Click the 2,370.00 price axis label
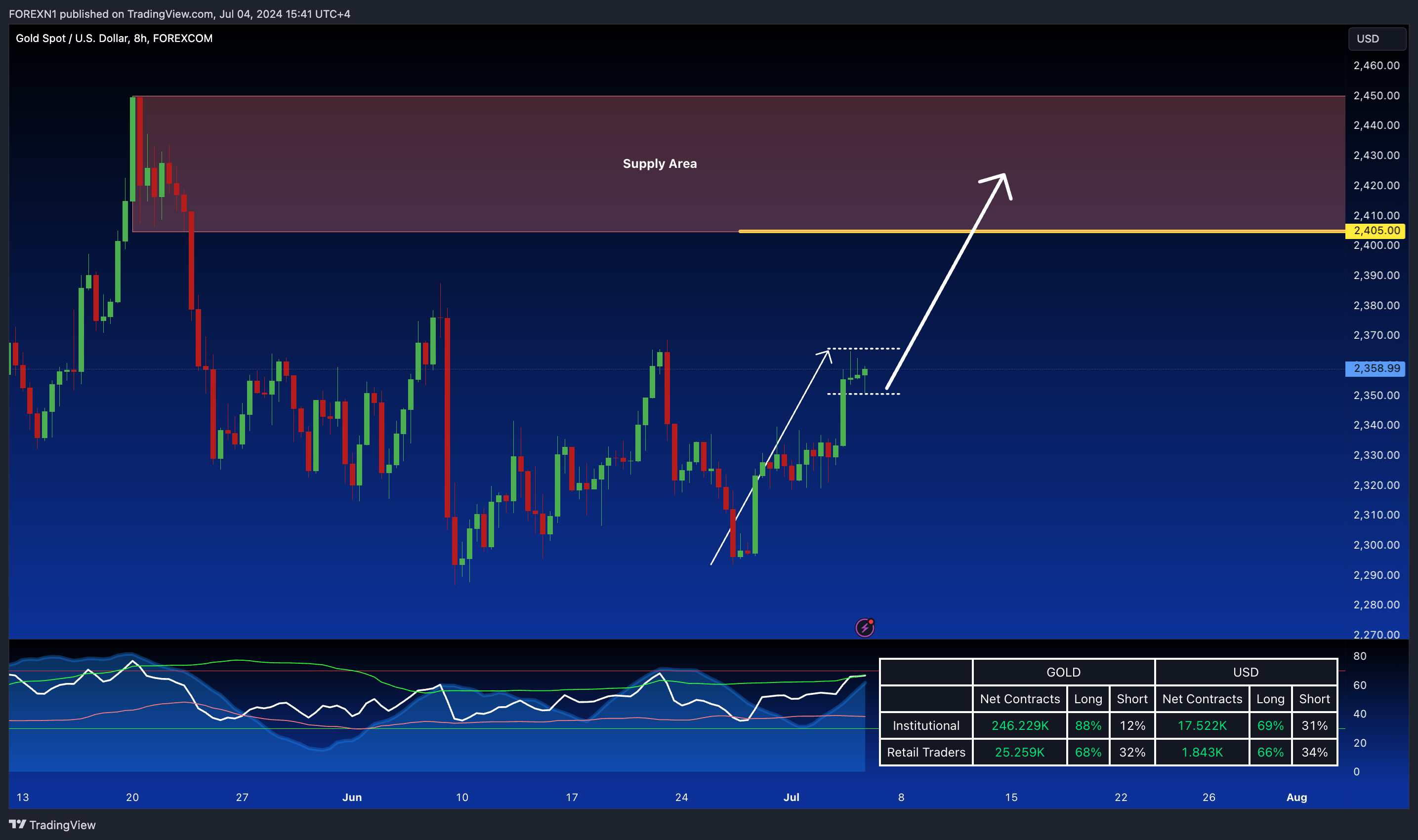 click(1376, 335)
